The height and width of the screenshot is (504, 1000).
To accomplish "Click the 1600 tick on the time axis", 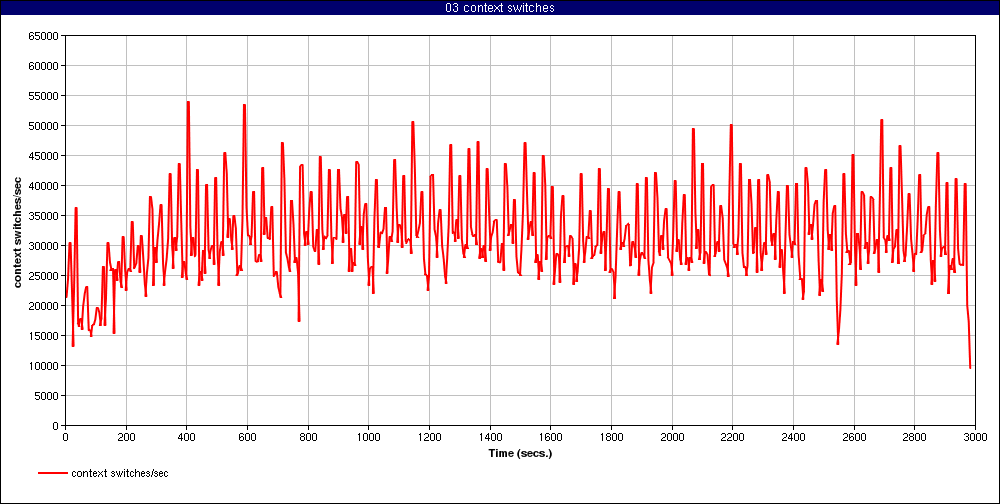I will tap(550, 437).
